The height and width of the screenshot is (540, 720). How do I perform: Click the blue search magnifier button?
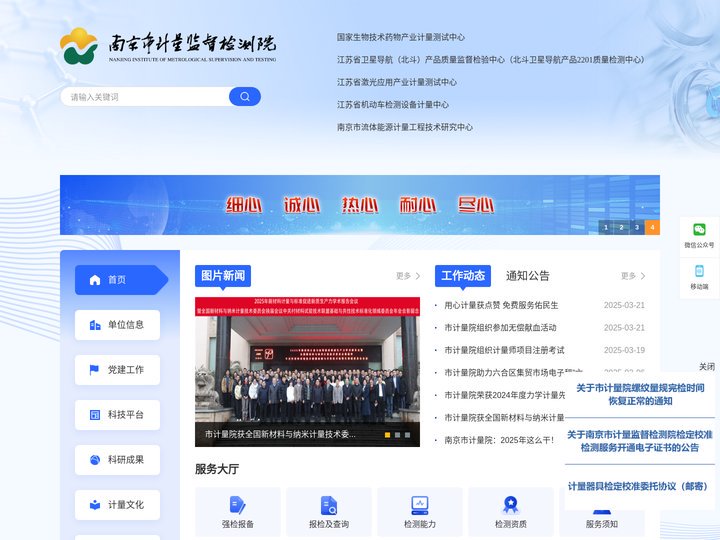coord(245,96)
